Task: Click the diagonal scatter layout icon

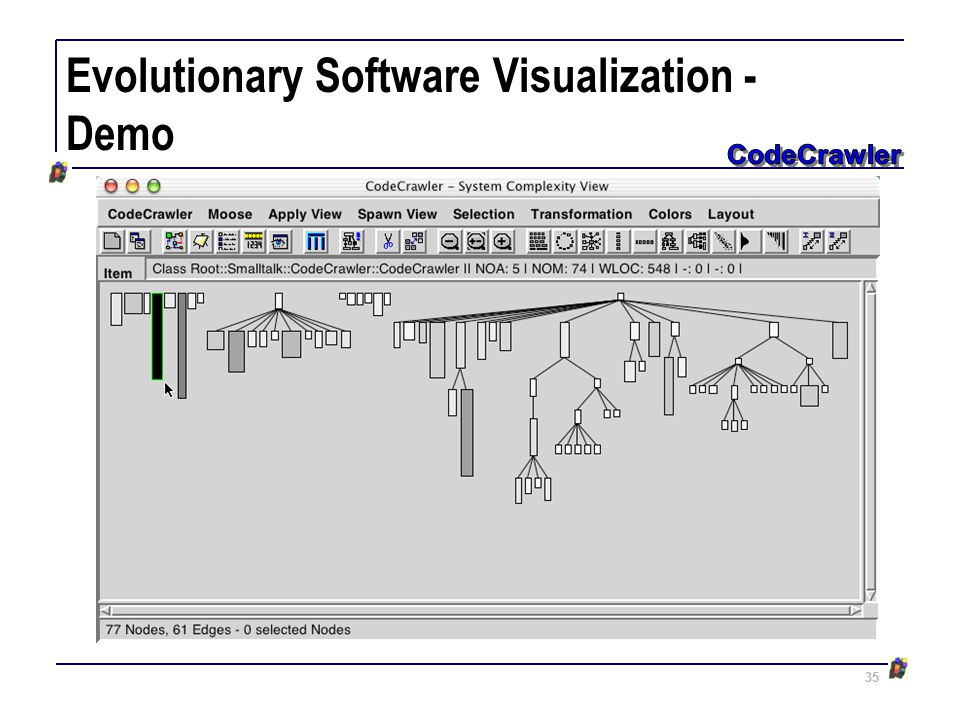Action: (x=723, y=241)
